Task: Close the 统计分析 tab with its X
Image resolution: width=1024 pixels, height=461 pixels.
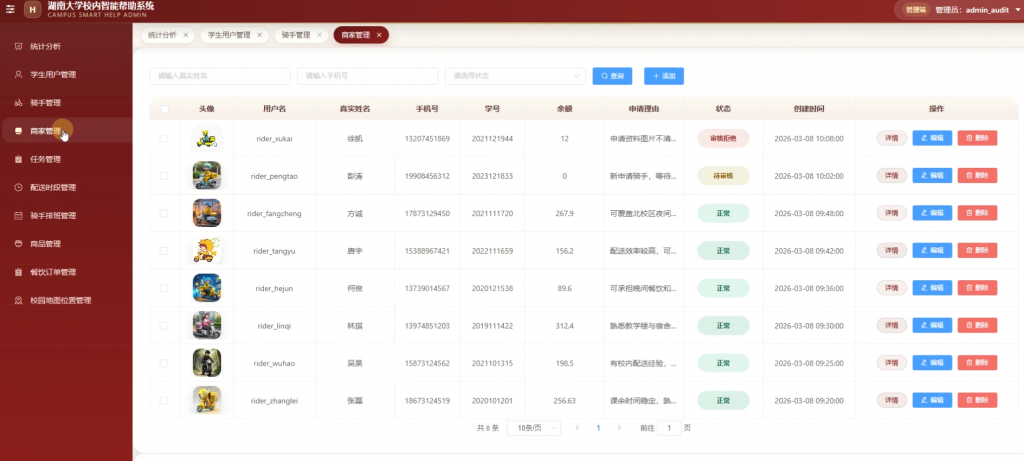Action: tap(185, 35)
